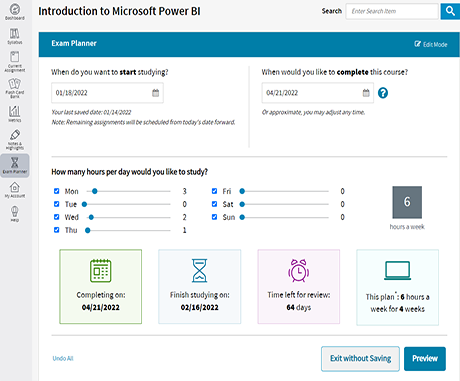Click the start date field 01/18/2022

[107, 93]
